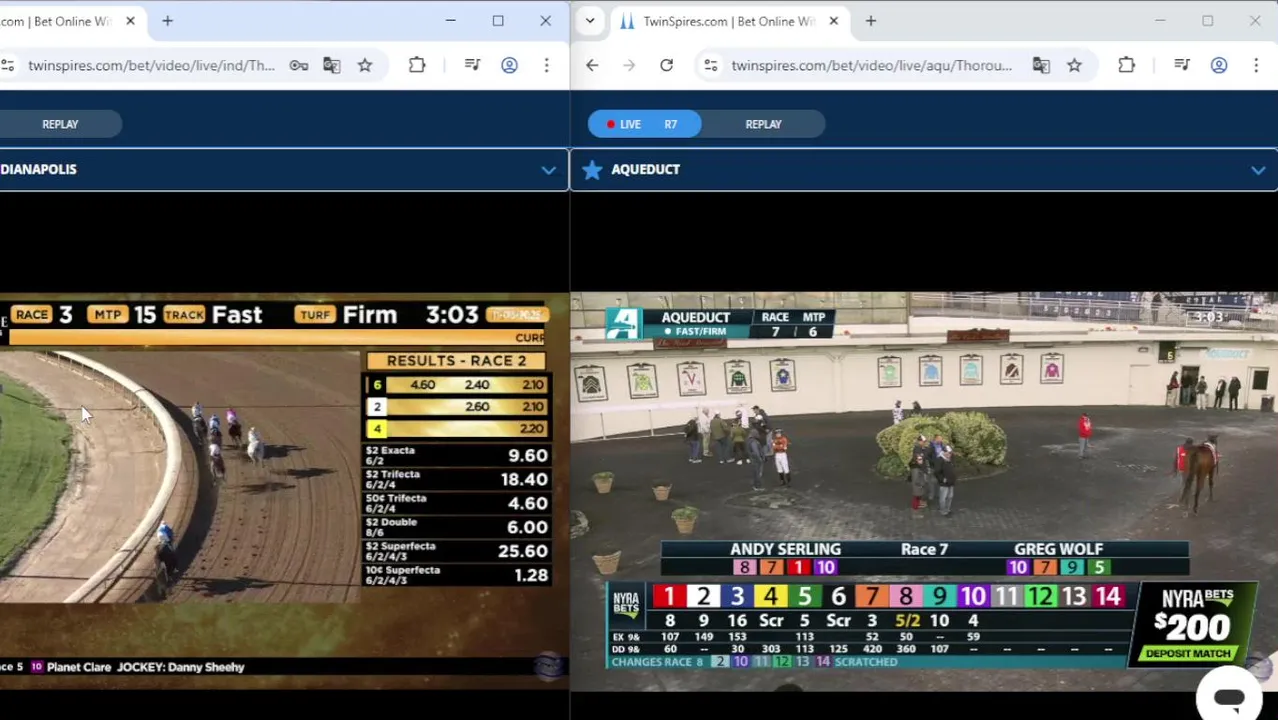Open media control icon in left browser
This screenshot has height=720, width=1278.
(473, 66)
